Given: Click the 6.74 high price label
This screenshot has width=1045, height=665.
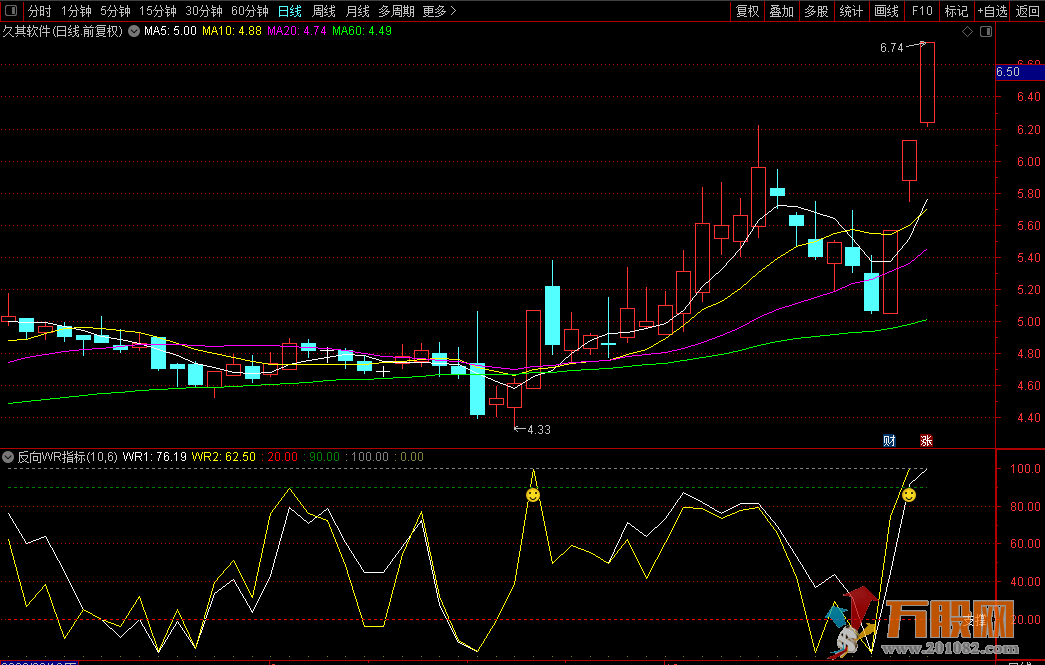Looking at the screenshot, I should tap(891, 48).
